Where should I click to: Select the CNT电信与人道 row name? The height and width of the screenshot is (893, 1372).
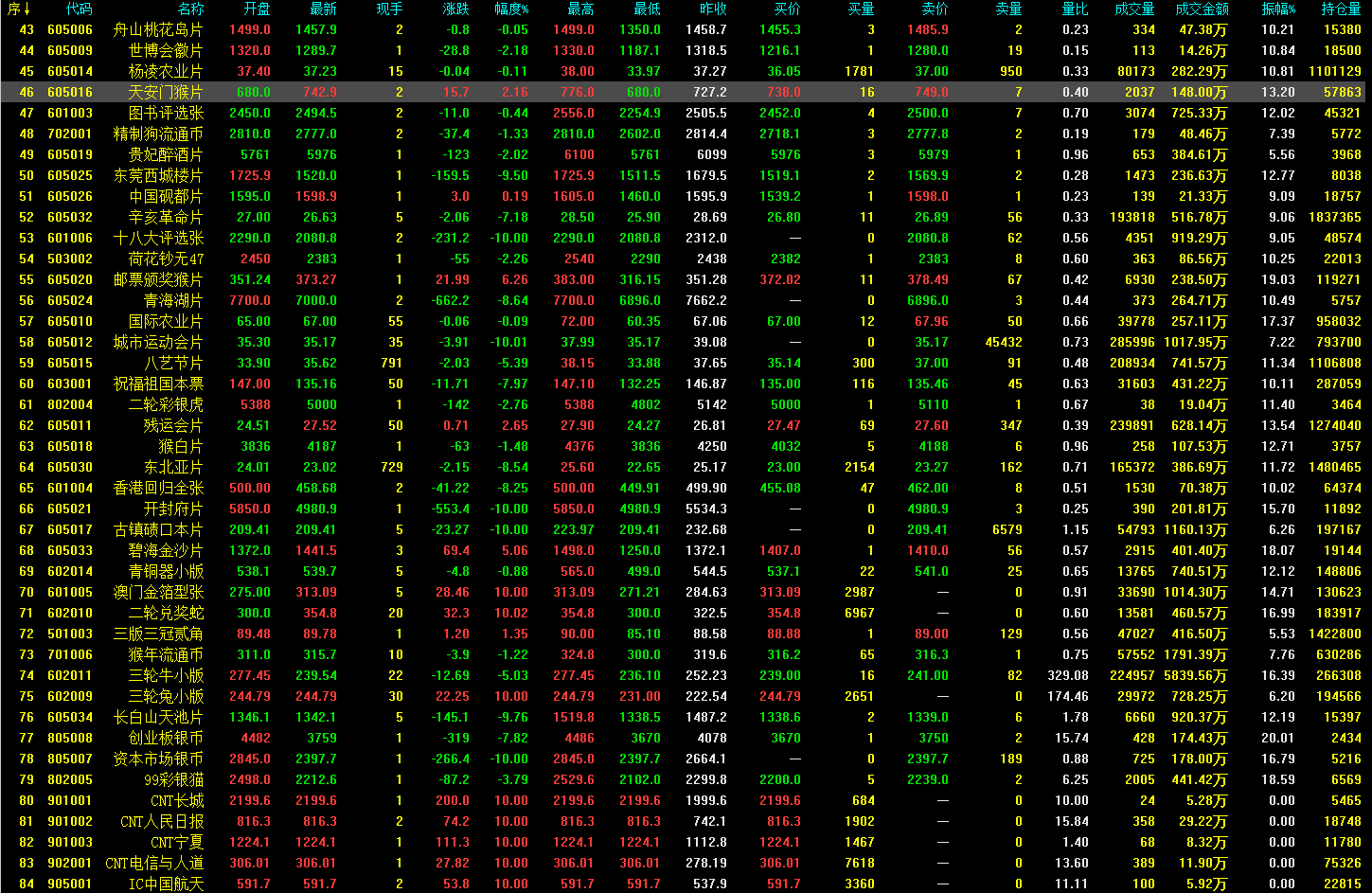click(154, 863)
